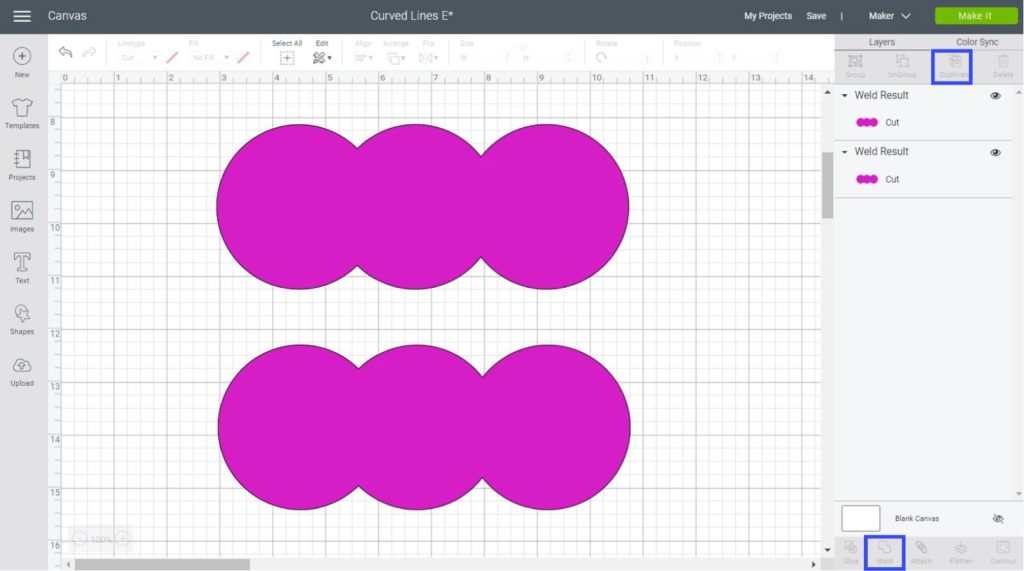This screenshot has height=571, width=1024.
Task: Open My Projects
Action: click(767, 16)
